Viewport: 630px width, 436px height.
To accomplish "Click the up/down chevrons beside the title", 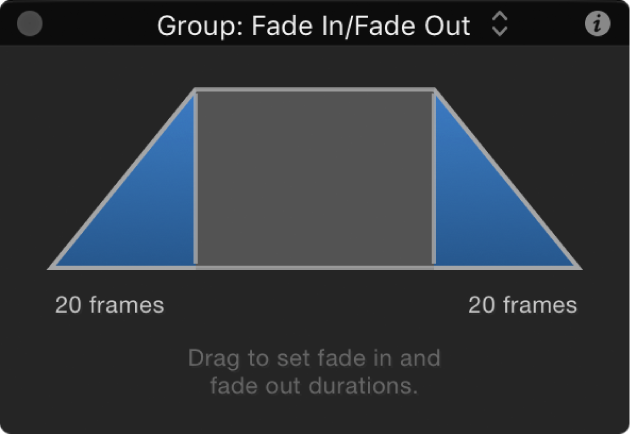I will pyautogui.click(x=499, y=26).
